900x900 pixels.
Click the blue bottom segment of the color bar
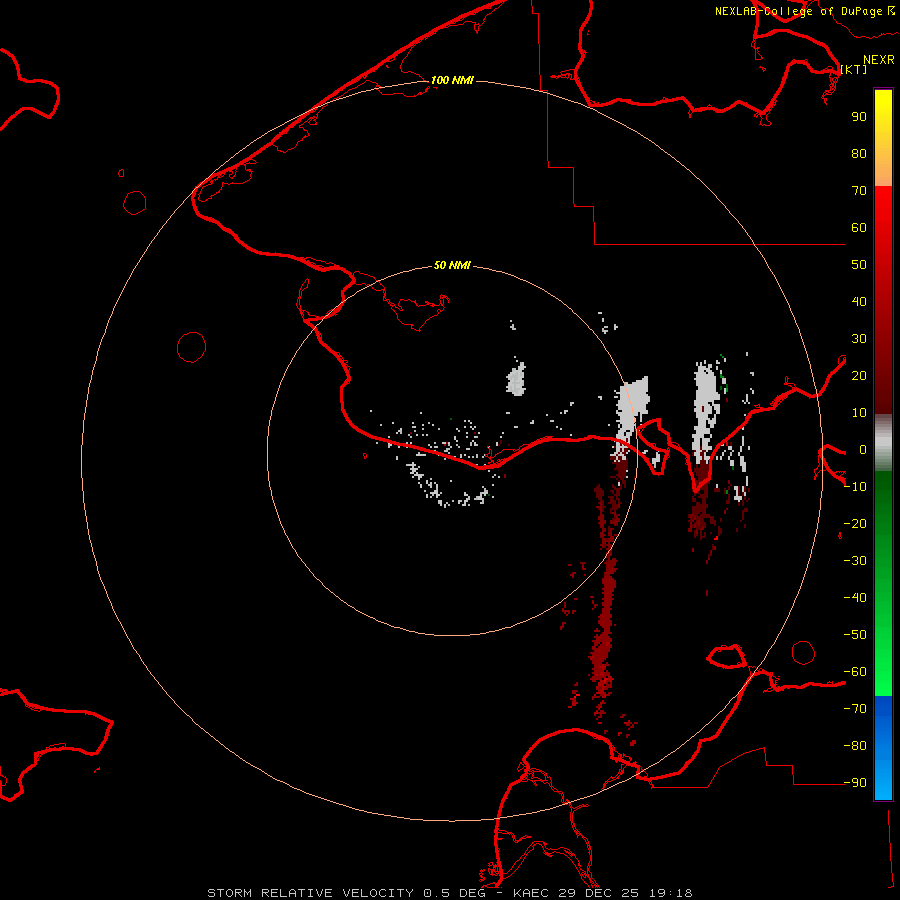point(883,748)
